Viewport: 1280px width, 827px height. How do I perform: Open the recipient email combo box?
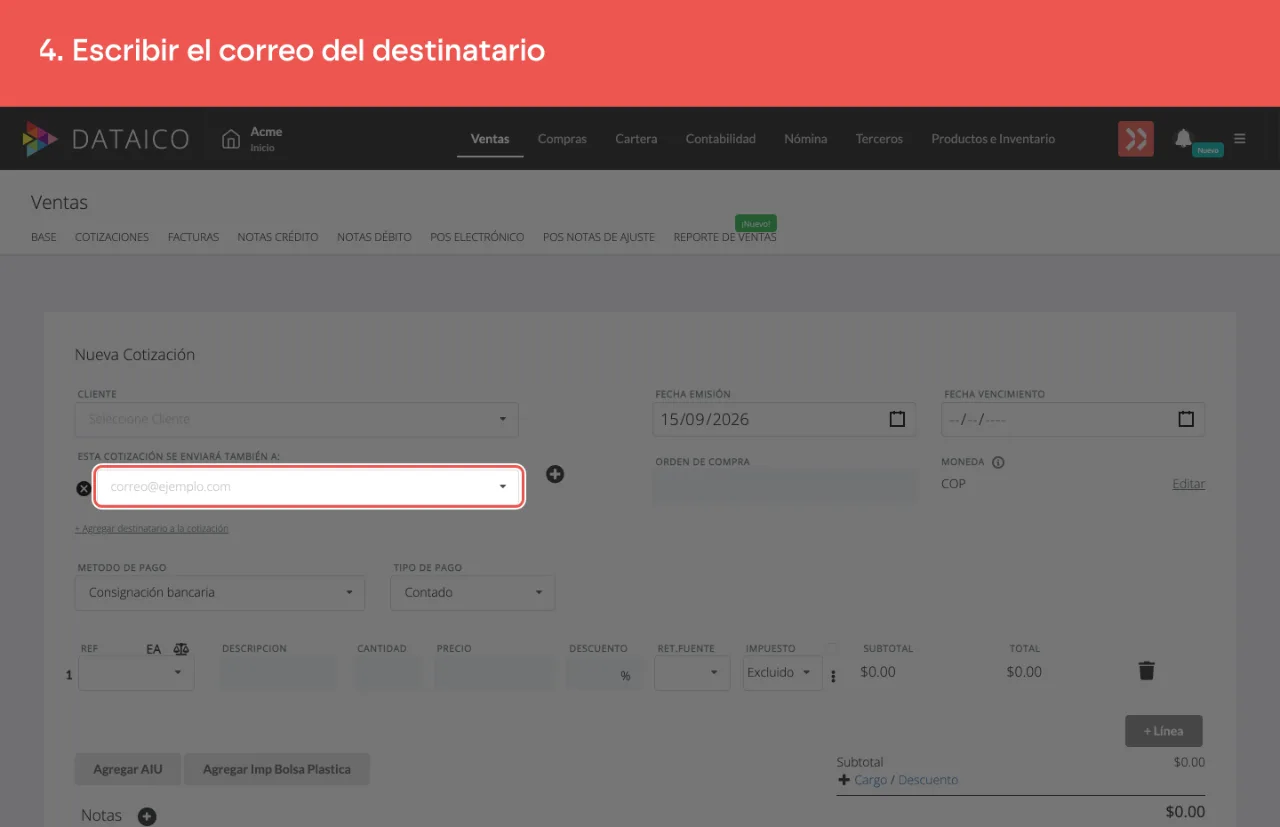(309, 487)
